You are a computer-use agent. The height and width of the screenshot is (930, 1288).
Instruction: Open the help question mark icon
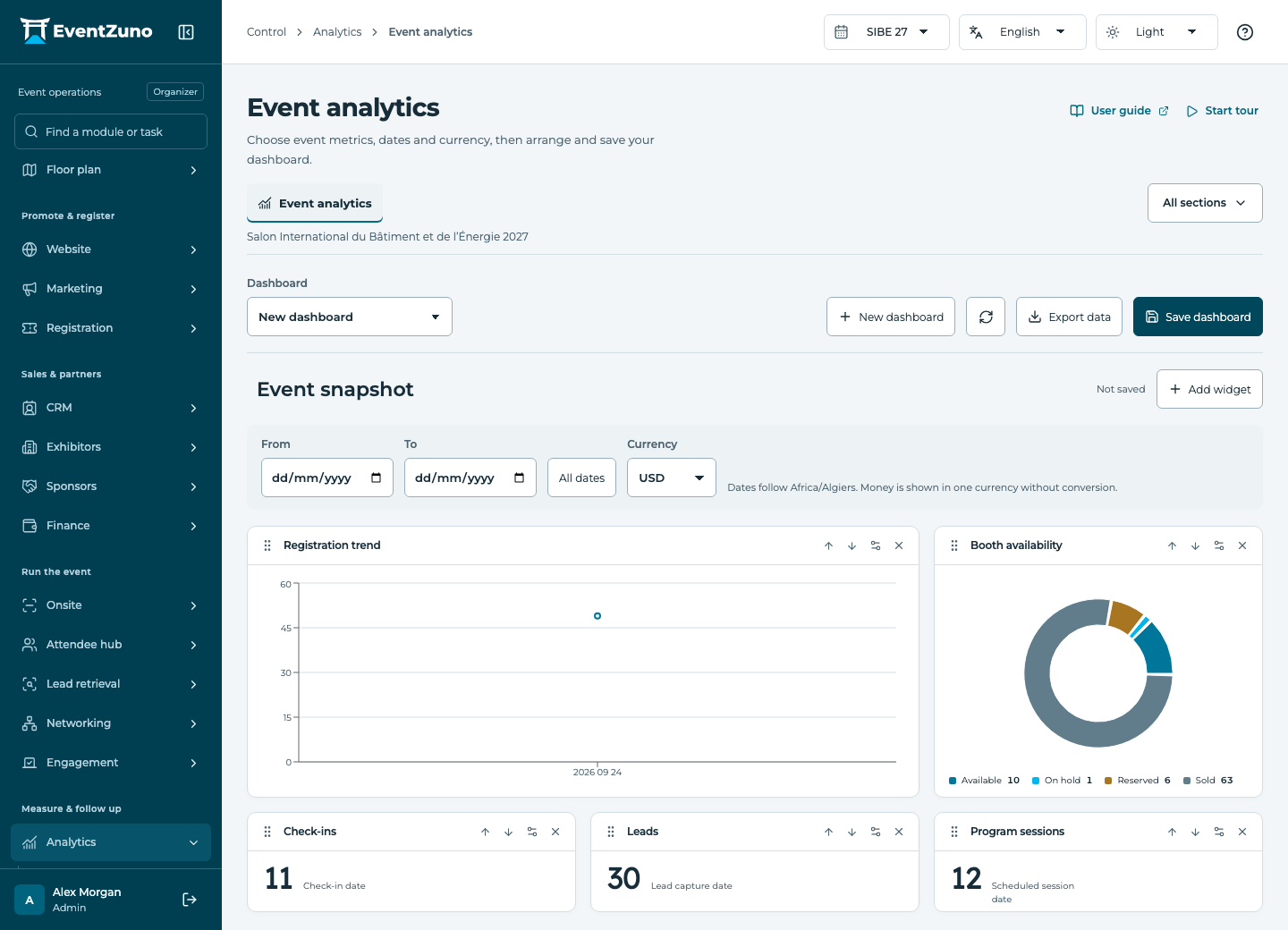point(1245,32)
